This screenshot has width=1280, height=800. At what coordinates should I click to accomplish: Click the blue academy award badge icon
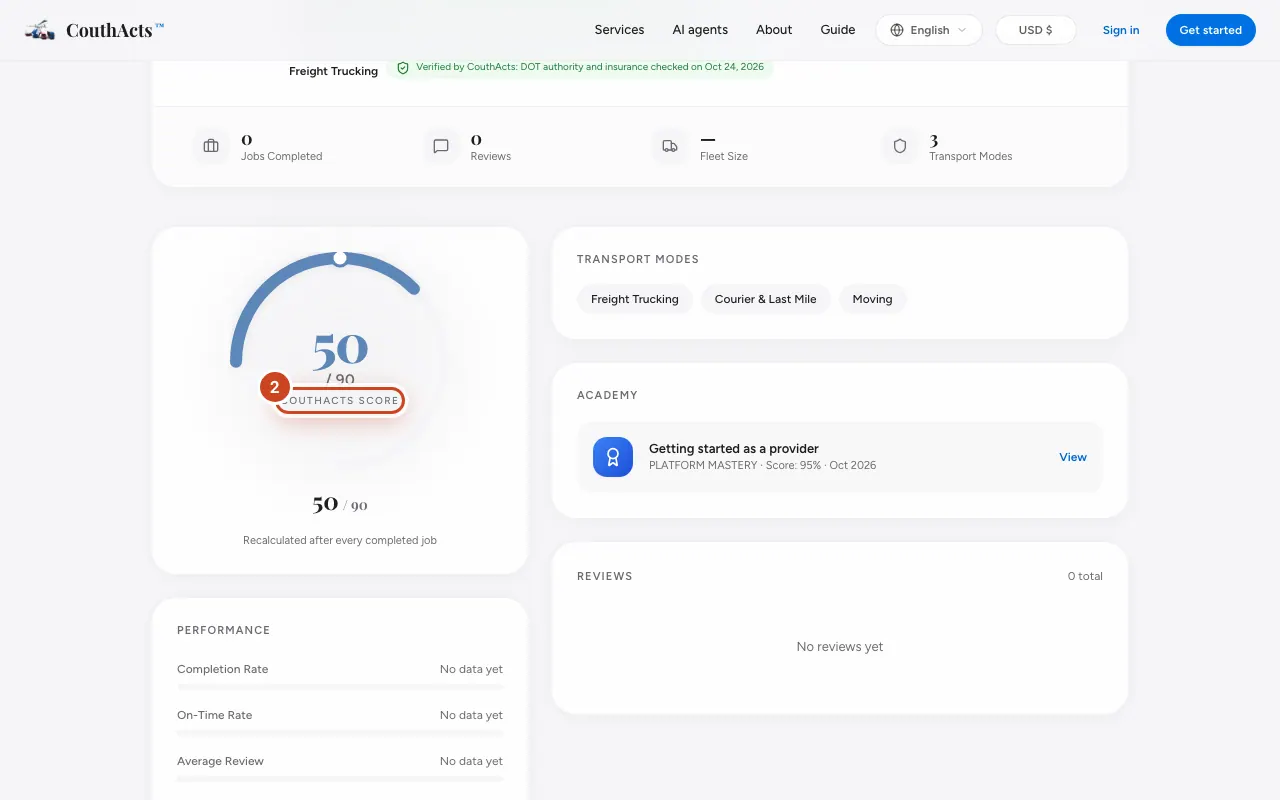(x=613, y=457)
